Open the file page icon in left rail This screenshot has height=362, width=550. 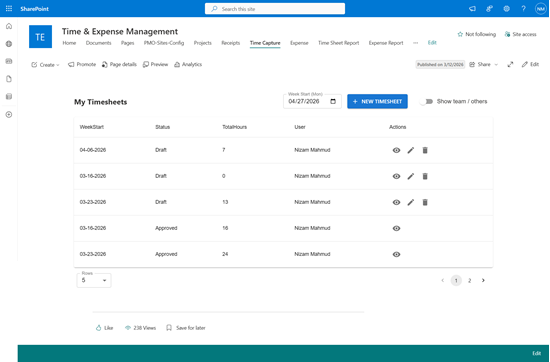click(9, 79)
